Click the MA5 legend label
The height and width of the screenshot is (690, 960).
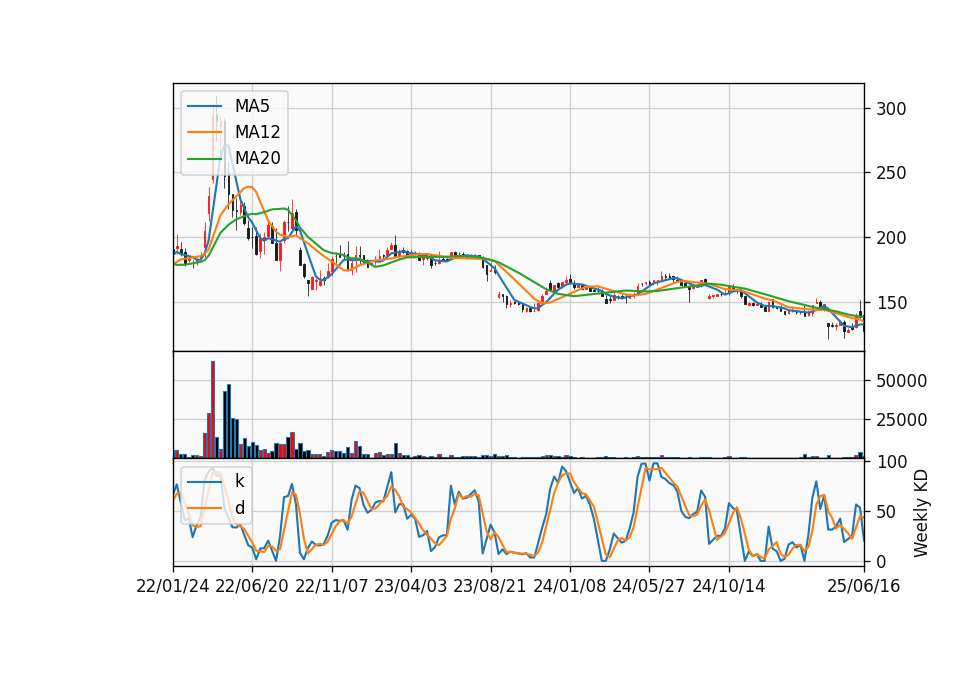point(252,106)
